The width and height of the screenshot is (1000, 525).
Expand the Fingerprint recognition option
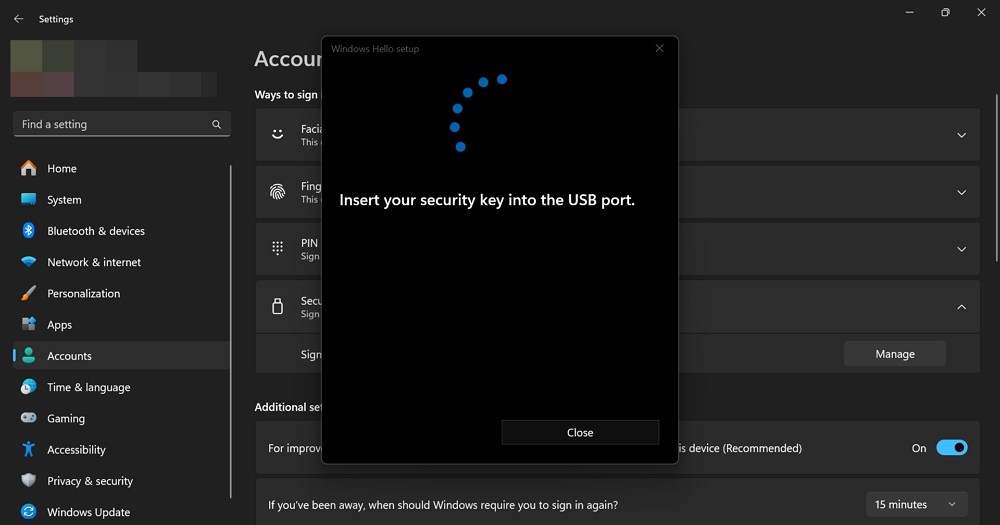pyautogui.click(x=961, y=192)
